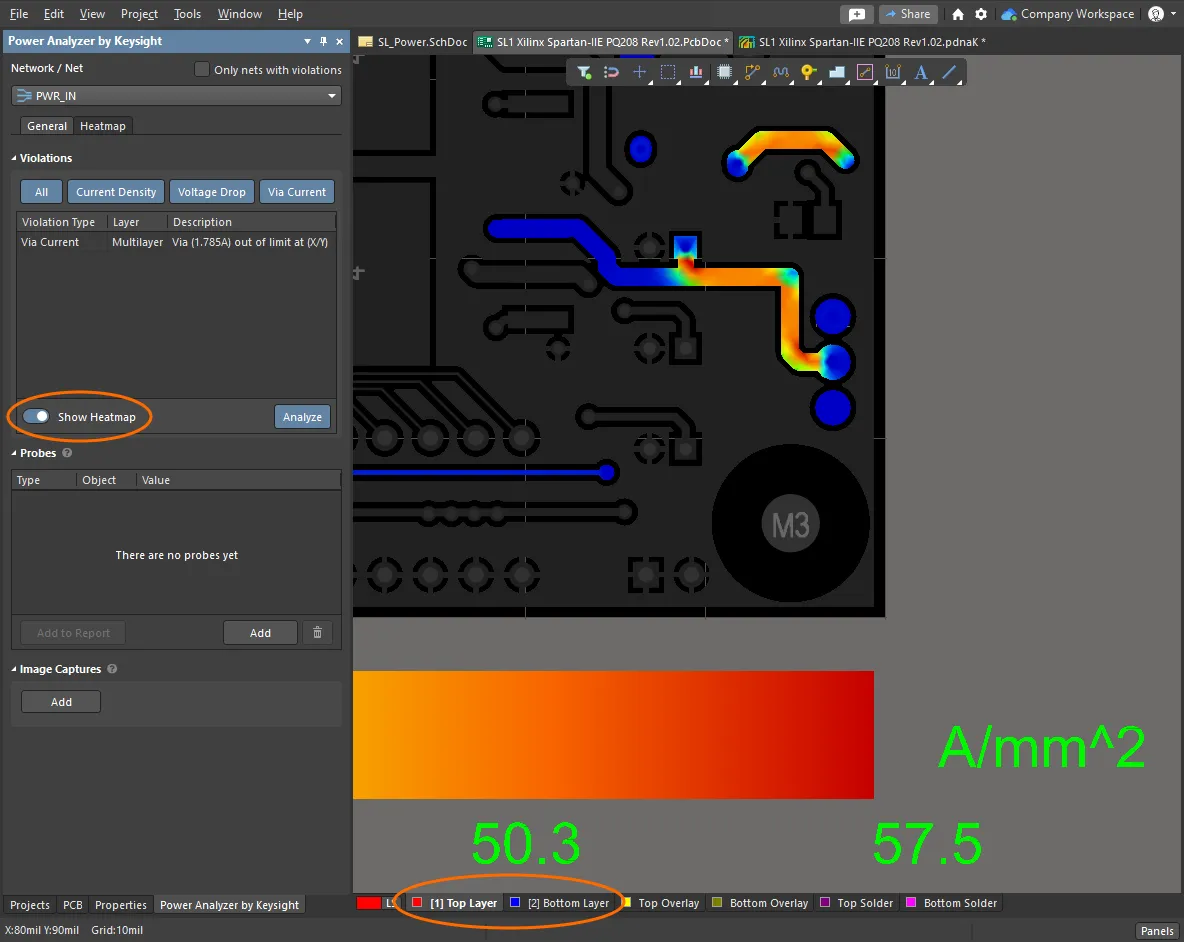
Task: Select the interactive routing tool icon
Action: coord(753,72)
